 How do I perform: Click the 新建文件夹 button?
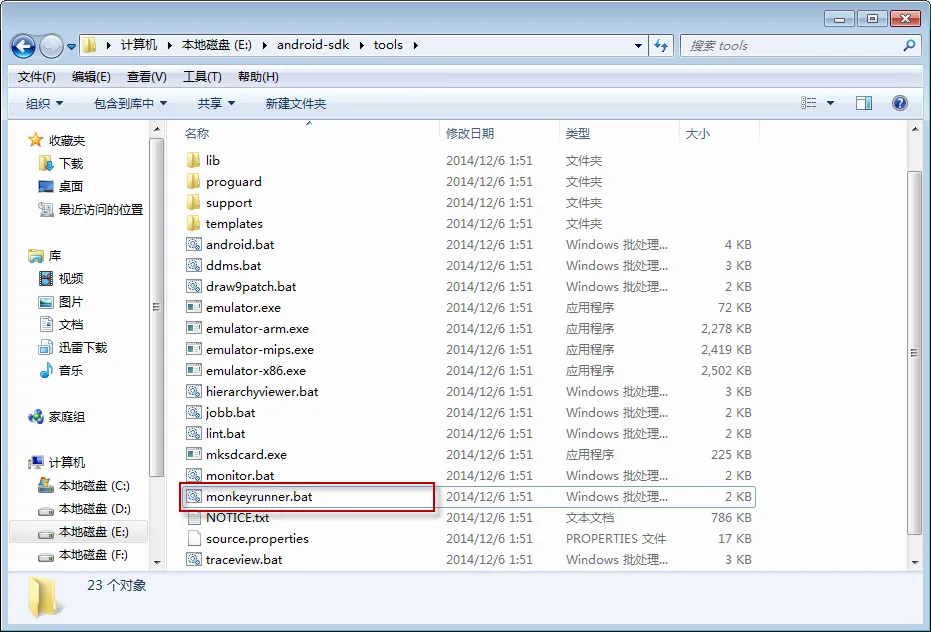click(296, 103)
